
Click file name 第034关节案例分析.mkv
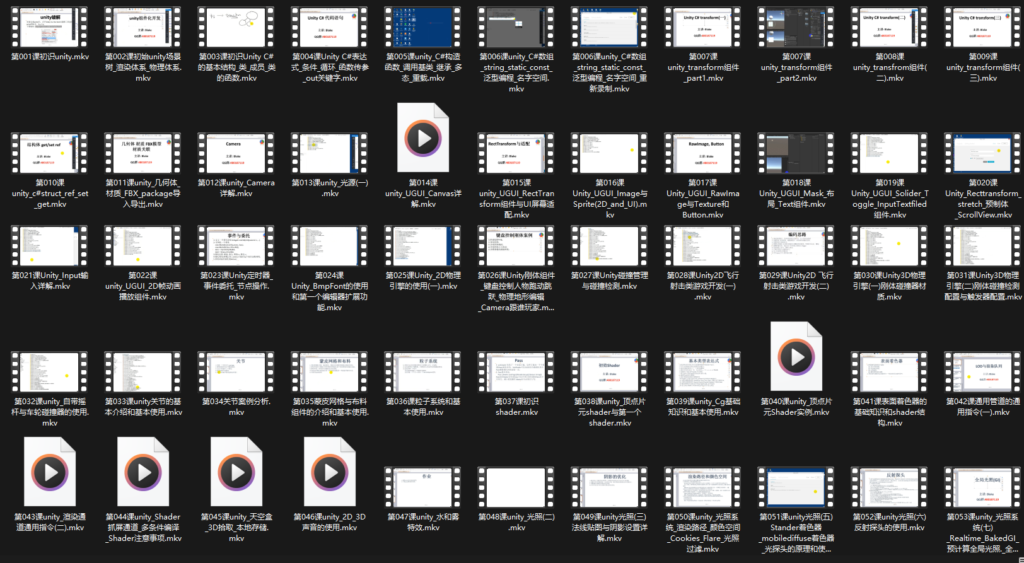pyautogui.click(x=236, y=407)
